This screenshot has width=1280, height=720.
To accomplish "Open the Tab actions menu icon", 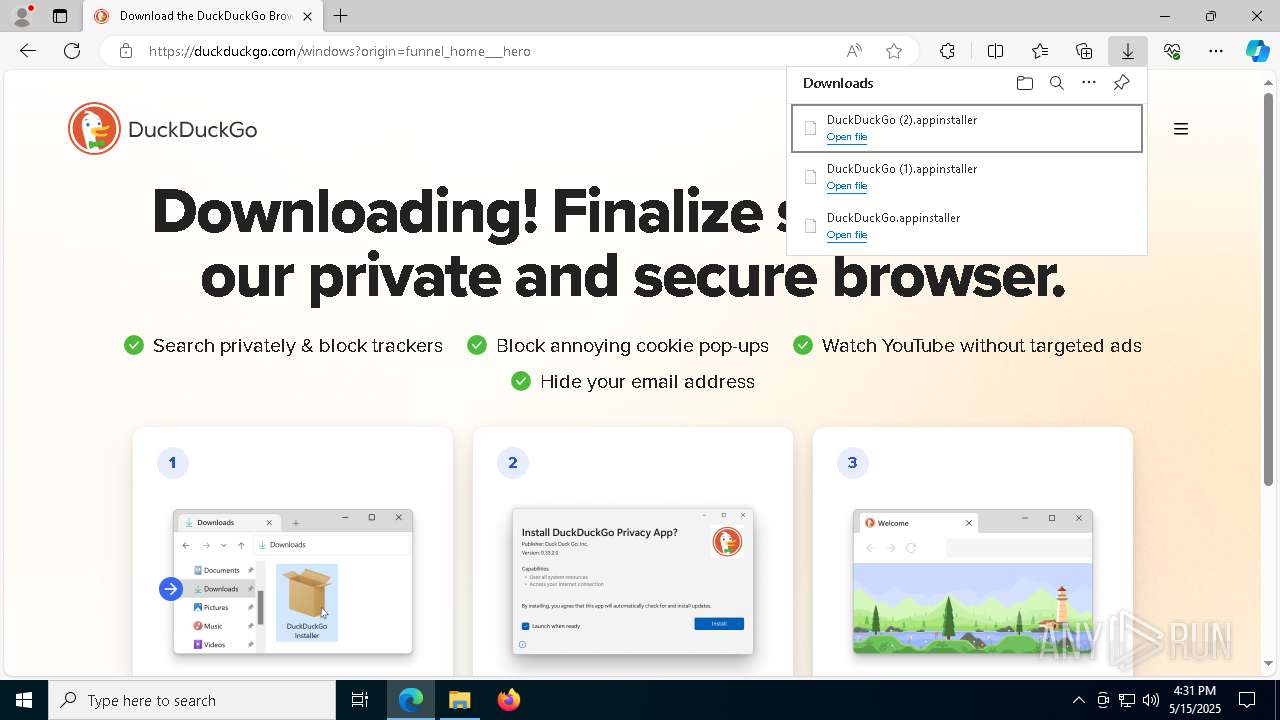I will point(60,16).
